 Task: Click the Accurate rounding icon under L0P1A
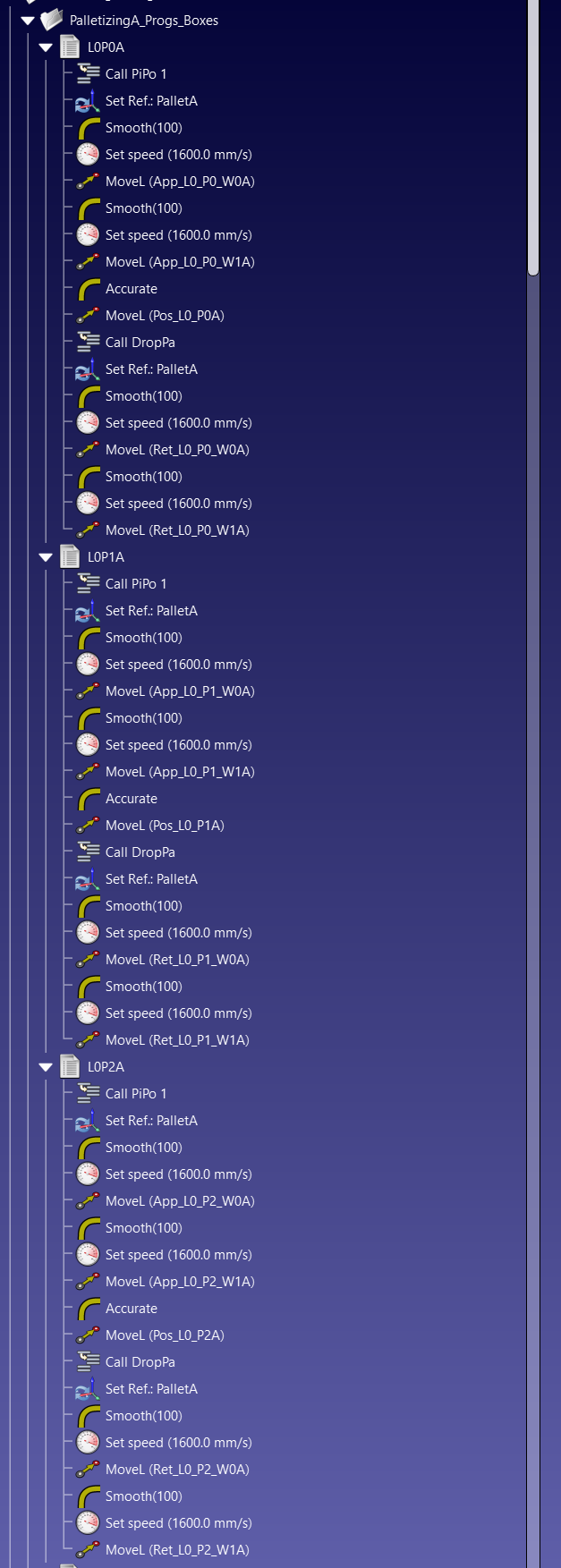[88, 799]
